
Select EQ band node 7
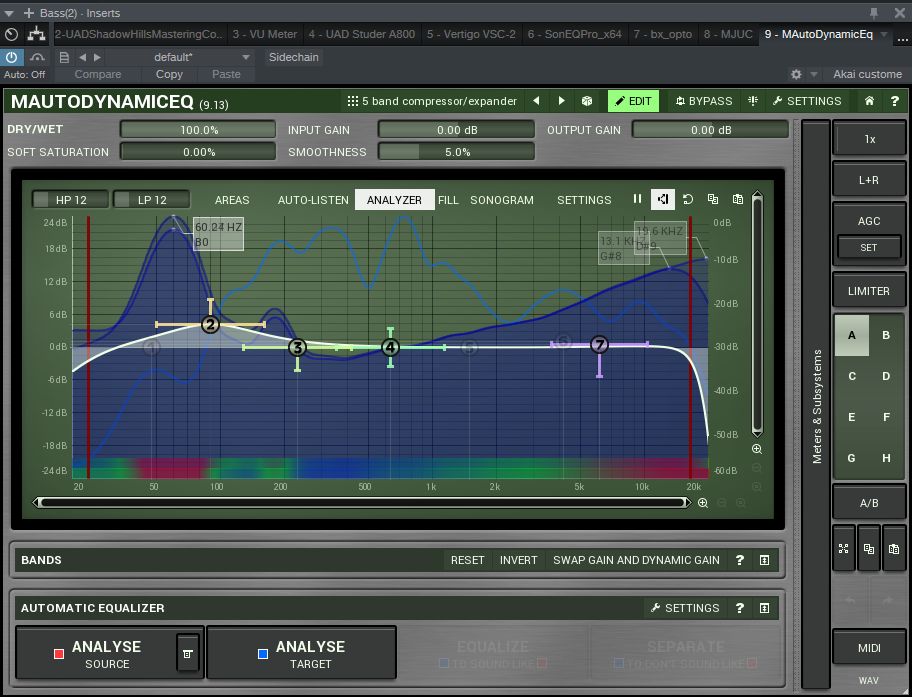[x=599, y=344]
